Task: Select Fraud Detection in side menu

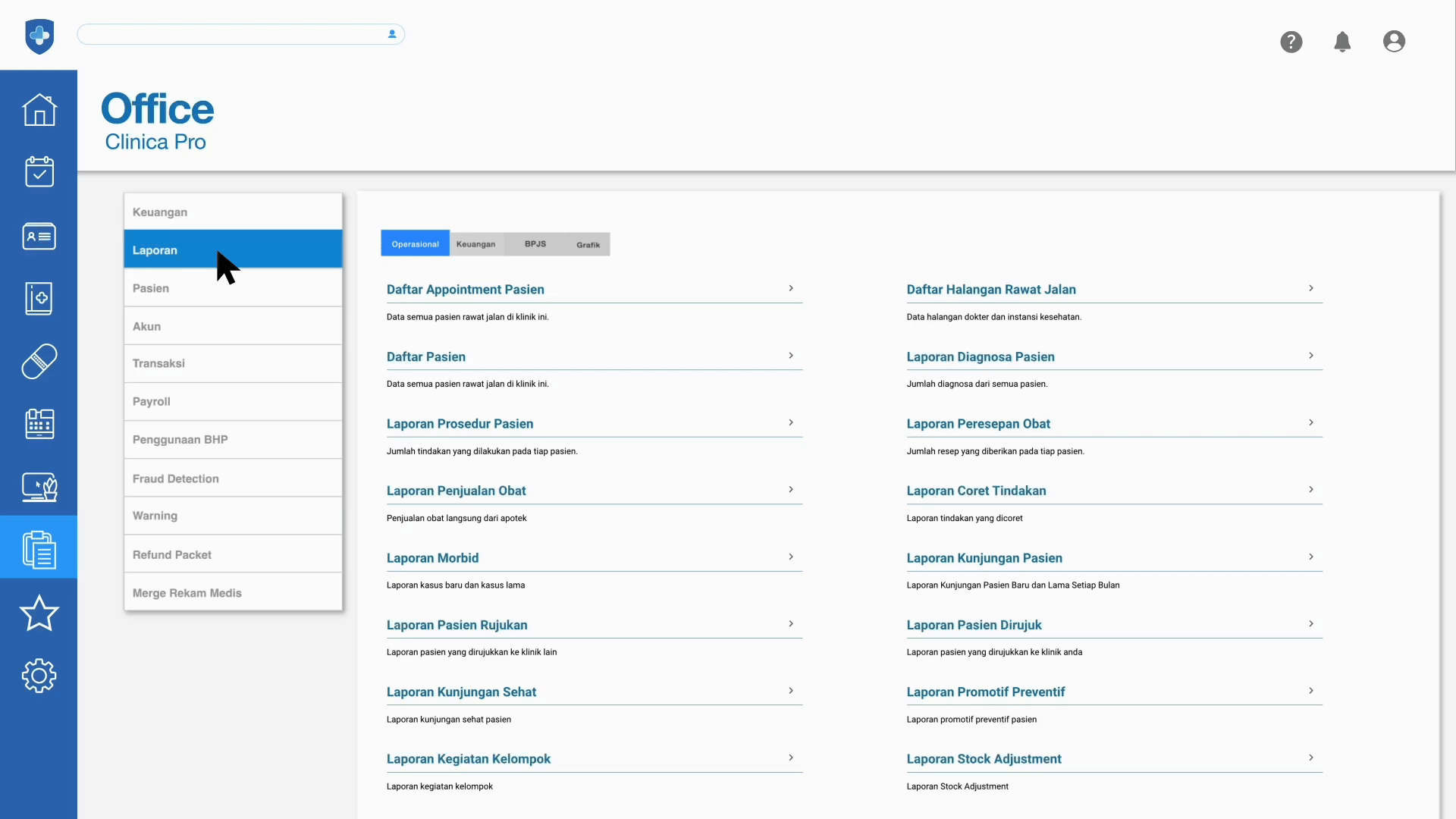Action: (x=176, y=479)
